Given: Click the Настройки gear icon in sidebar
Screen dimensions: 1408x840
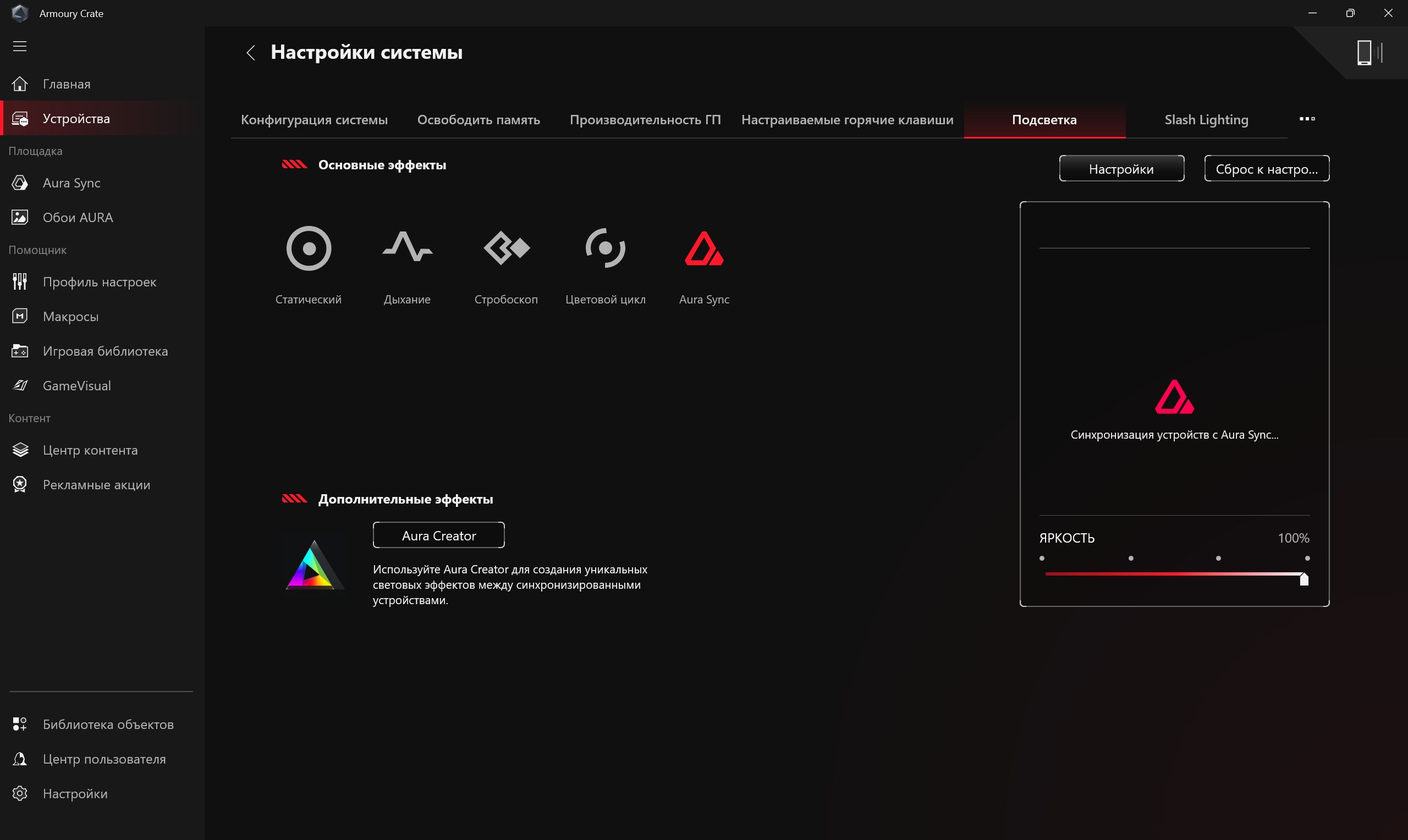Looking at the screenshot, I should click(20, 794).
